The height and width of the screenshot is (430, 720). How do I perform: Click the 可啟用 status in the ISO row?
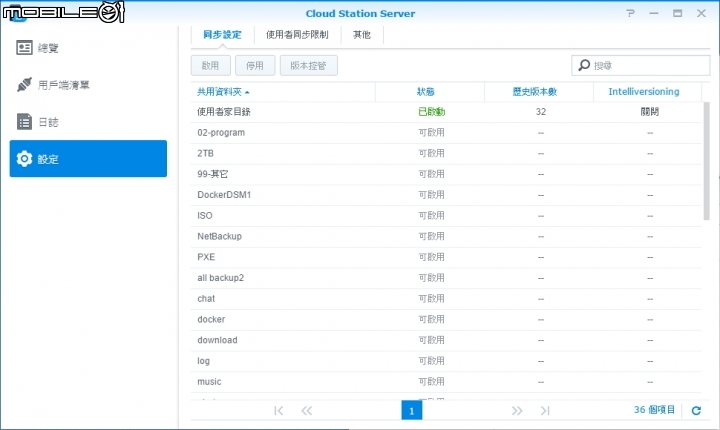(x=431, y=215)
